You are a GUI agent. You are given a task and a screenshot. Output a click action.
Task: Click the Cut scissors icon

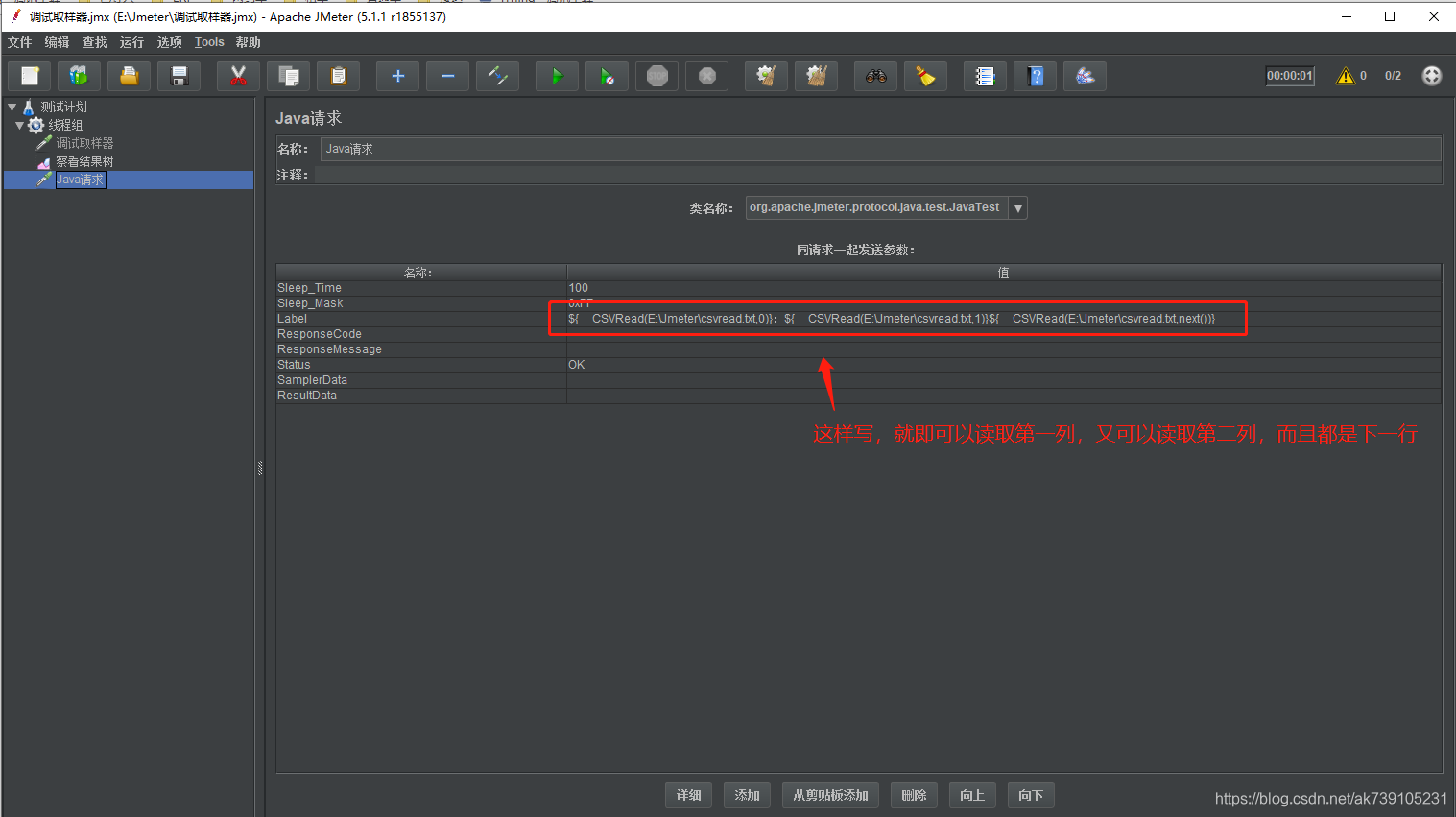(239, 76)
